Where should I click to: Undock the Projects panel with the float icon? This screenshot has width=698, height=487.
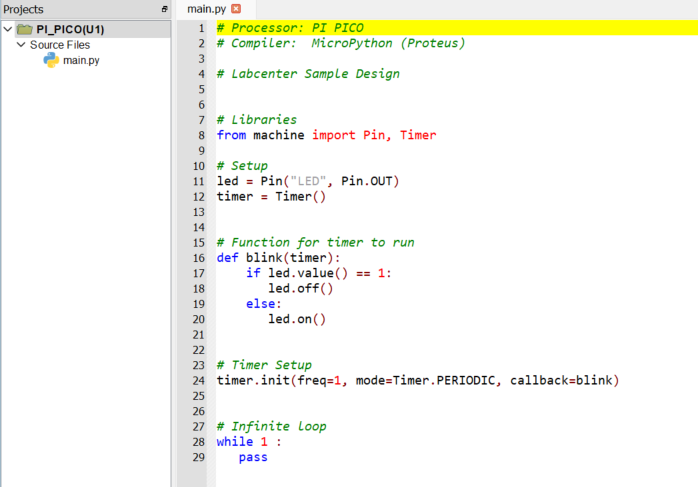click(x=164, y=9)
